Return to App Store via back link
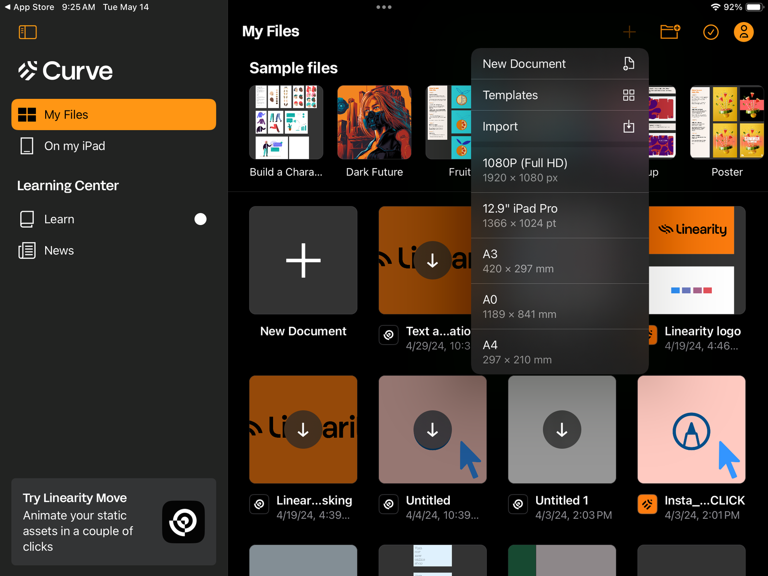Image resolution: width=768 pixels, height=576 pixels. pyautogui.click(x=29, y=7)
